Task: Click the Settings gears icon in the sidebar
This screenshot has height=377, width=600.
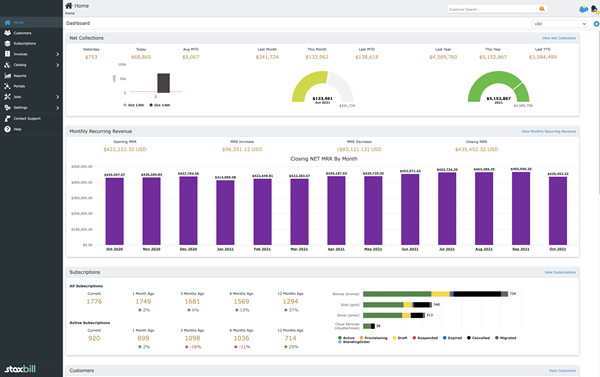Action: 7,108
